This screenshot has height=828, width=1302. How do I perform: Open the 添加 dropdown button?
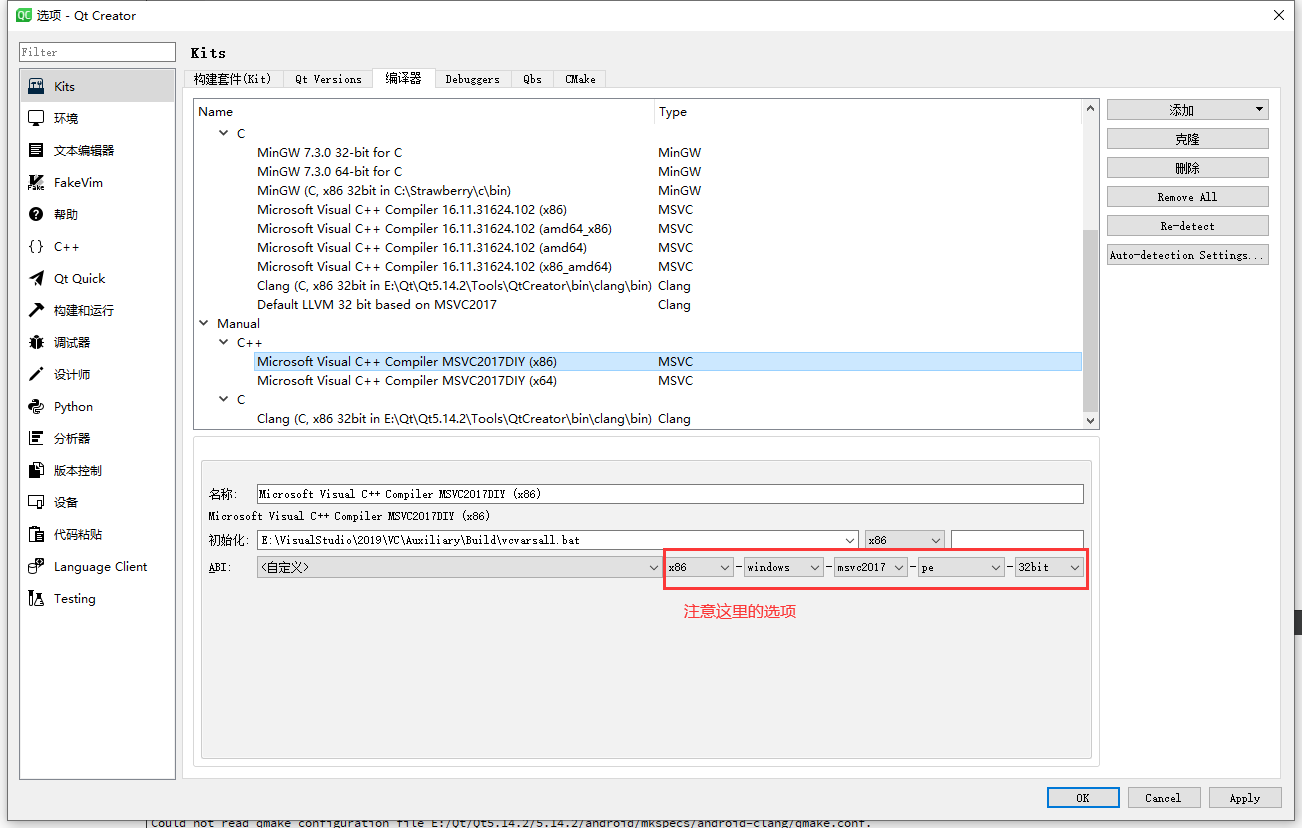tap(1187, 110)
